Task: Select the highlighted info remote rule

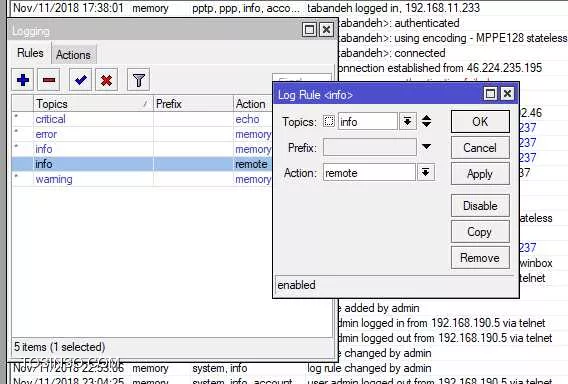Action: 142,164
